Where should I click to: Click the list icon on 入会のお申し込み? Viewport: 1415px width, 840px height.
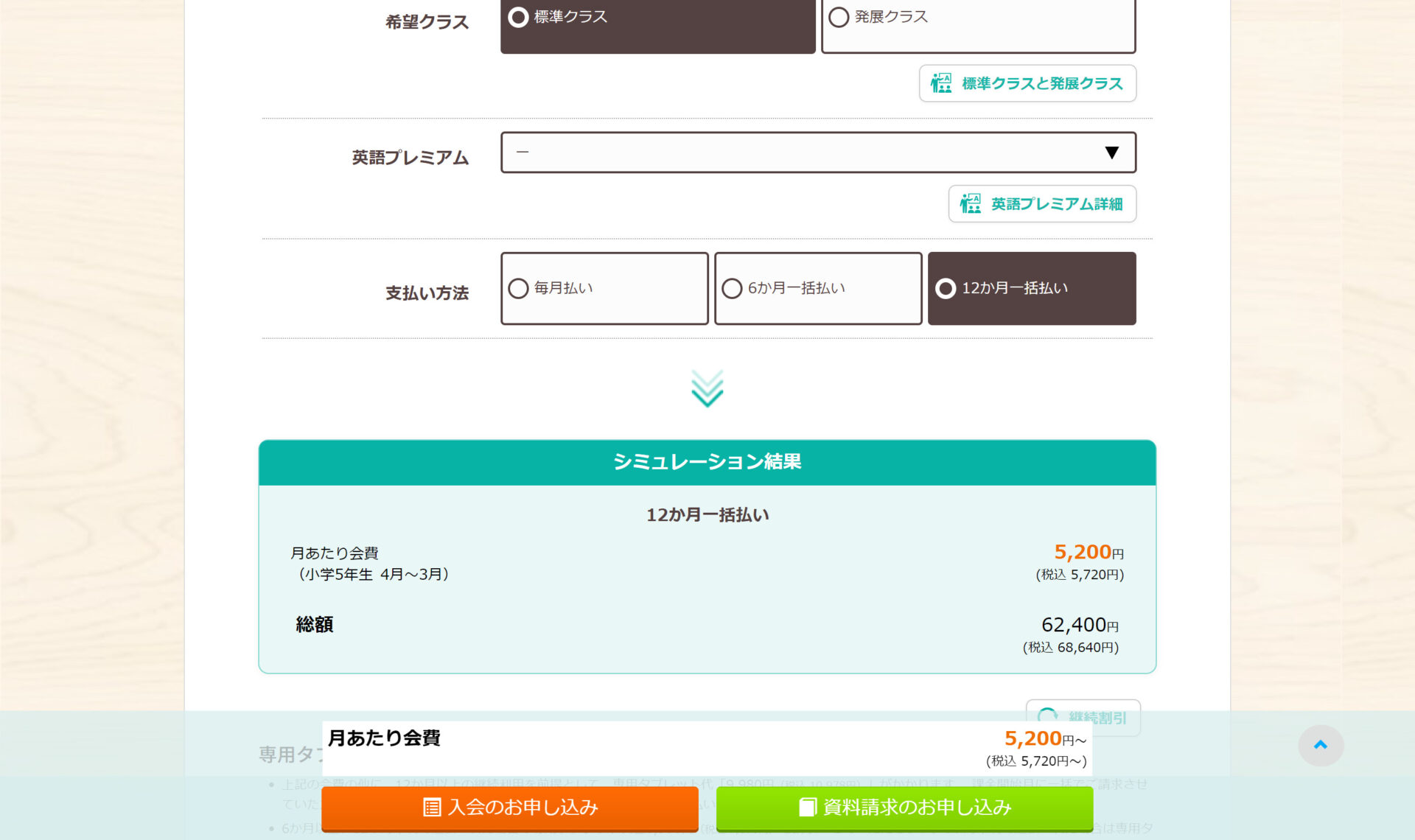pyautogui.click(x=432, y=808)
